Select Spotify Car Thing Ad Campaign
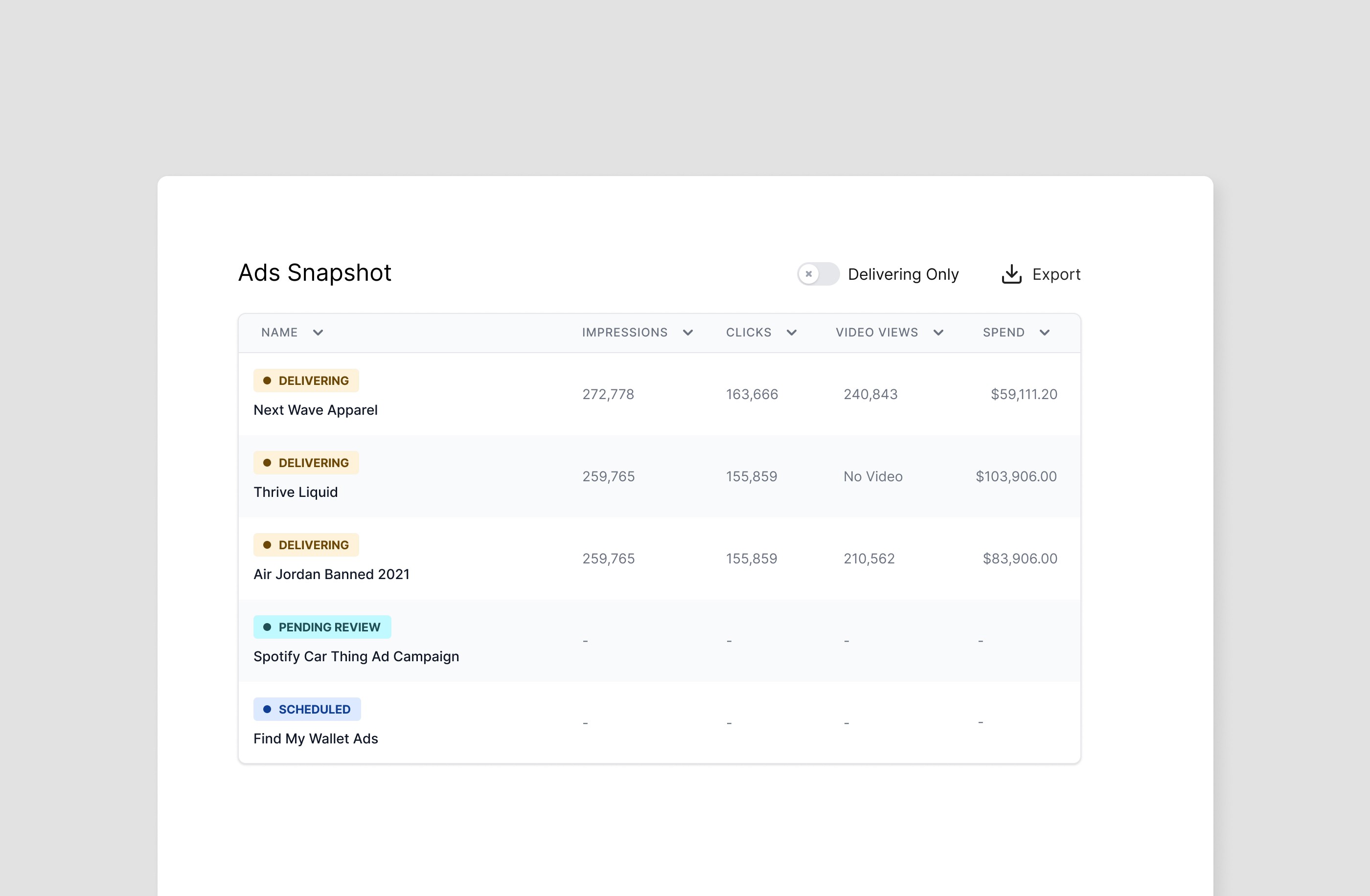 [356, 657]
